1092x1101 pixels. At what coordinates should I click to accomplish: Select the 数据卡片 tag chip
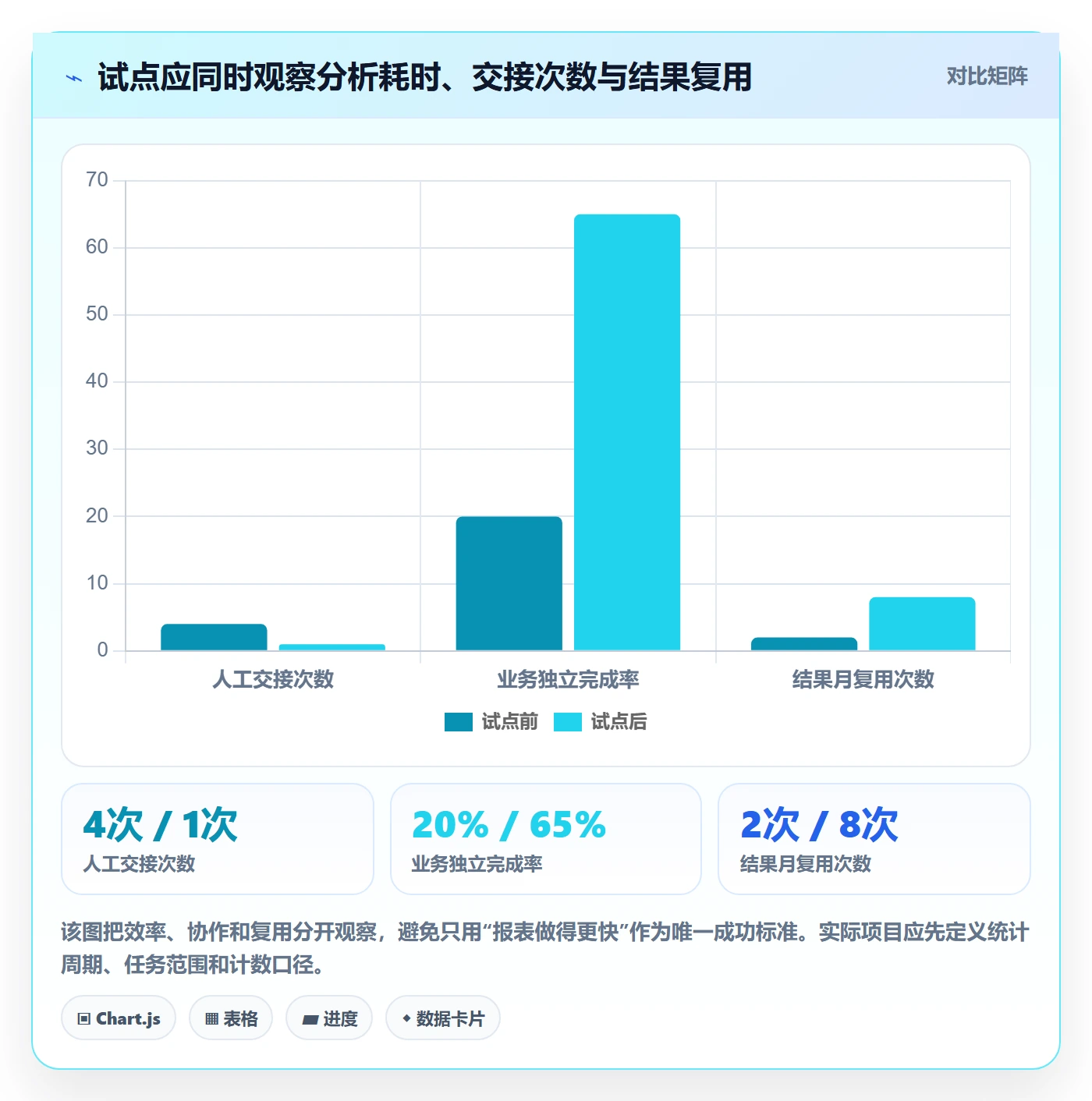tap(443, 1018)
